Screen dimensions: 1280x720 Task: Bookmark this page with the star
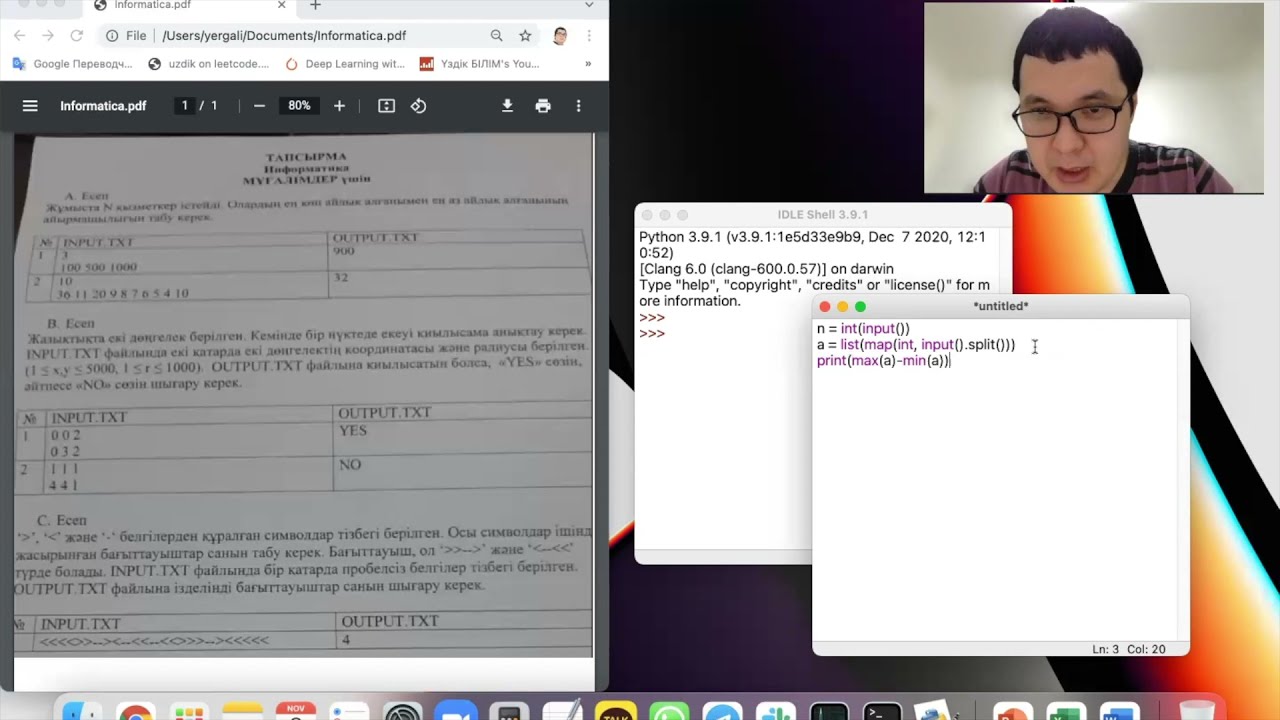pyautogui.click(x=525, y=36)
